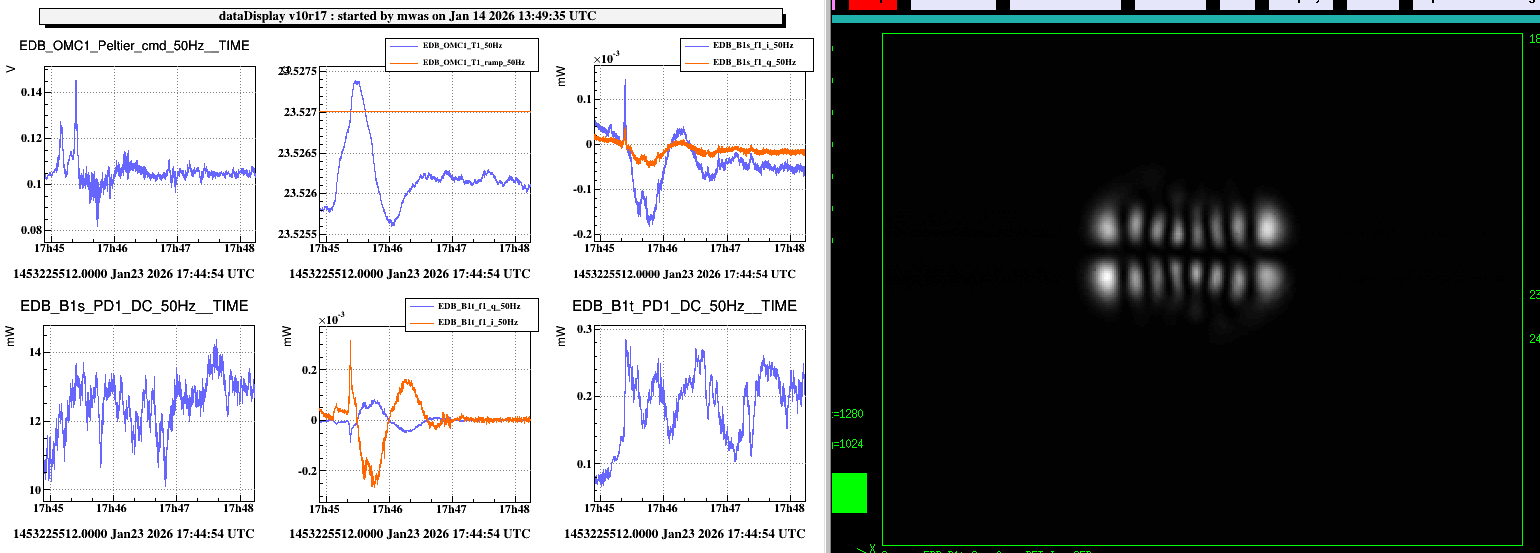
Task: Click the mW axis label of B1s PD1 plot
Action: click(12, 340)
